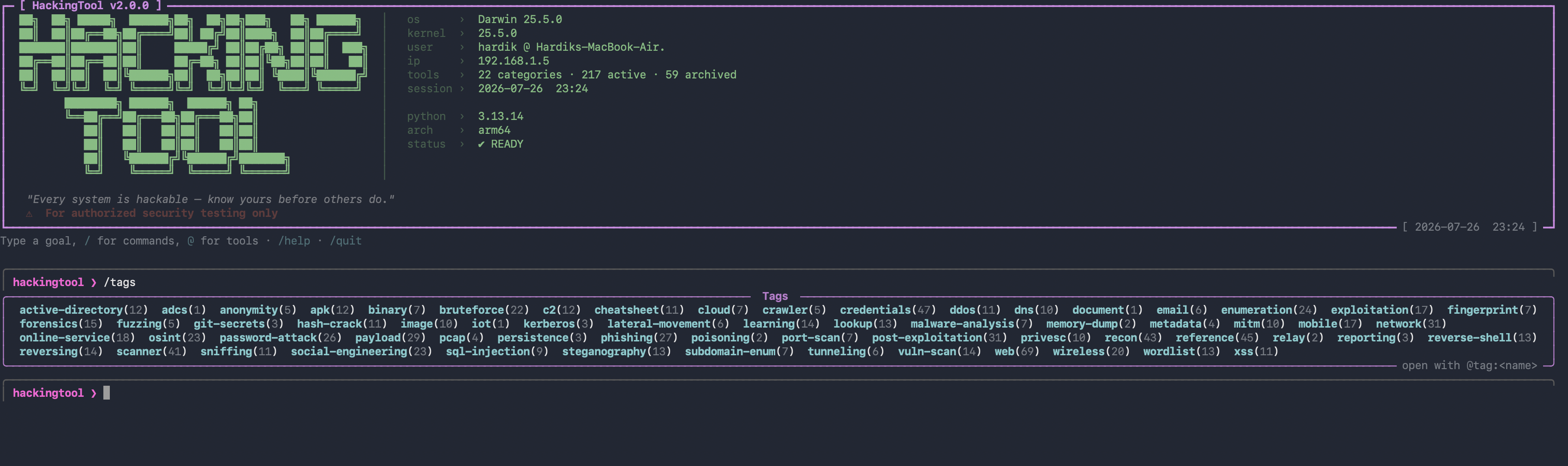Screen dimensions: 1568x466
Task: Select the mitm(10) tag
Action: click(x=1259, y=323)
